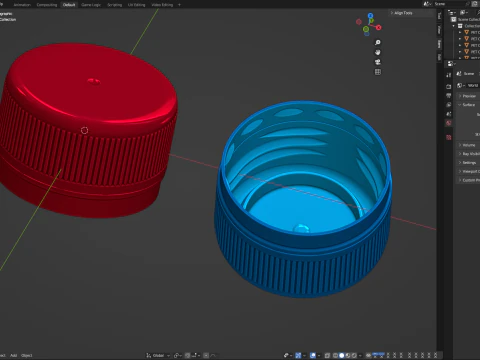Open the Global transform orientation dropdown
This screenshot has height=360, width=480.
point(158,355)
